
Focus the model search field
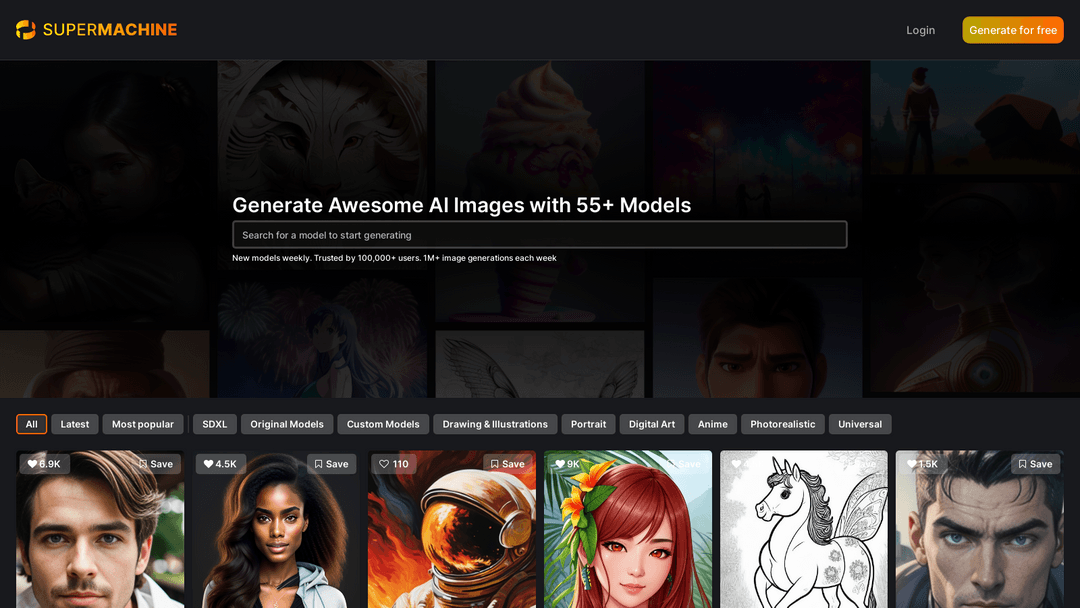(539, 235)
